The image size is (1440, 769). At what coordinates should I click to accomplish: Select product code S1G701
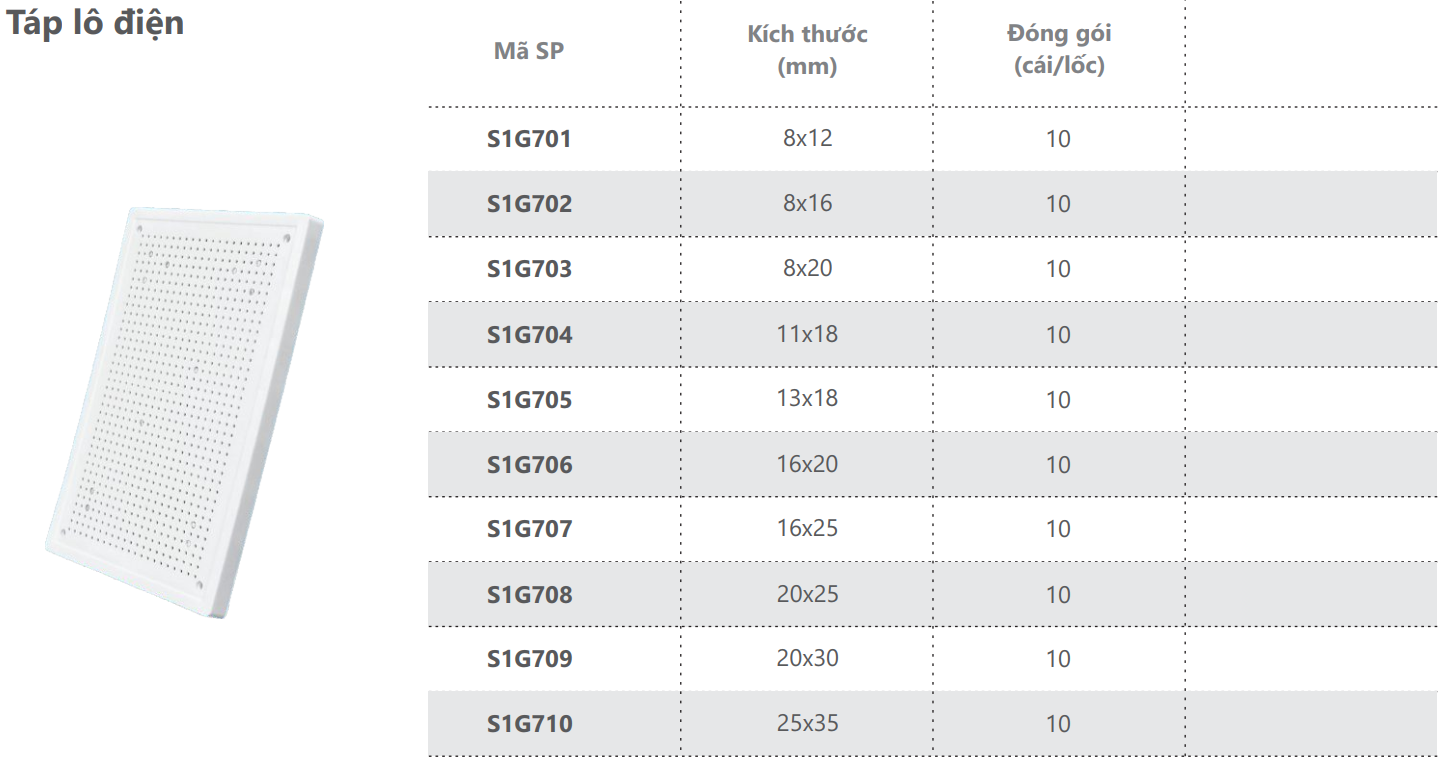click(x=529, y=139)
